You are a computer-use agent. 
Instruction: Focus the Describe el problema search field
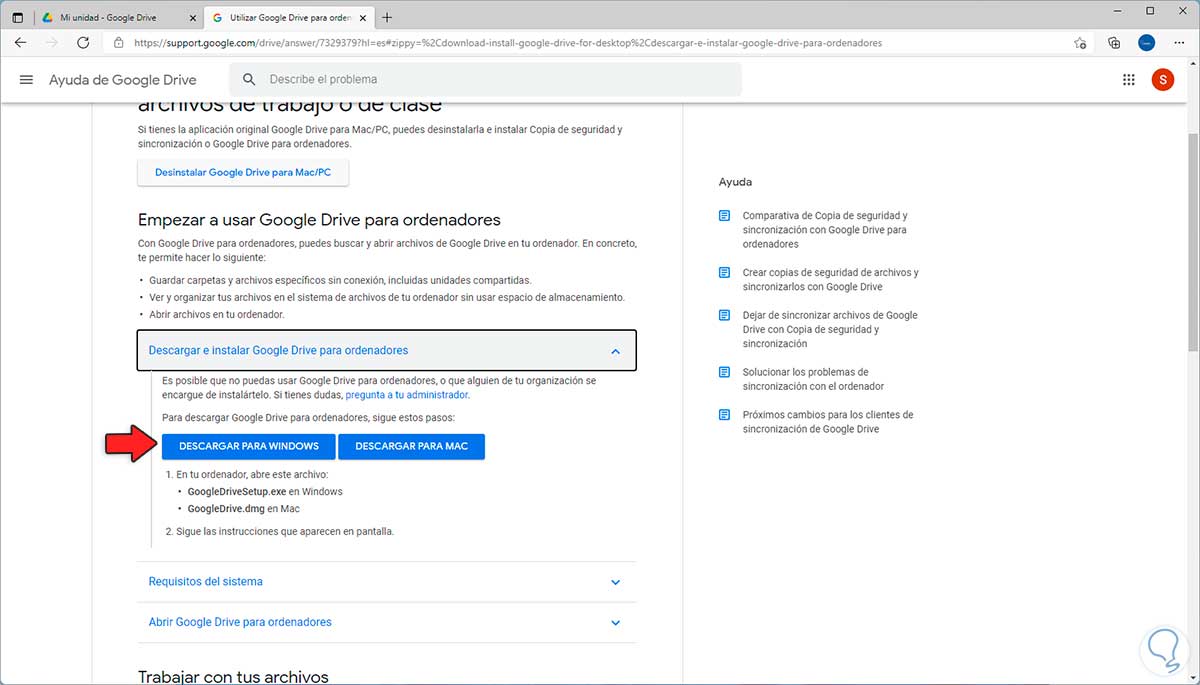coord(485,79)
